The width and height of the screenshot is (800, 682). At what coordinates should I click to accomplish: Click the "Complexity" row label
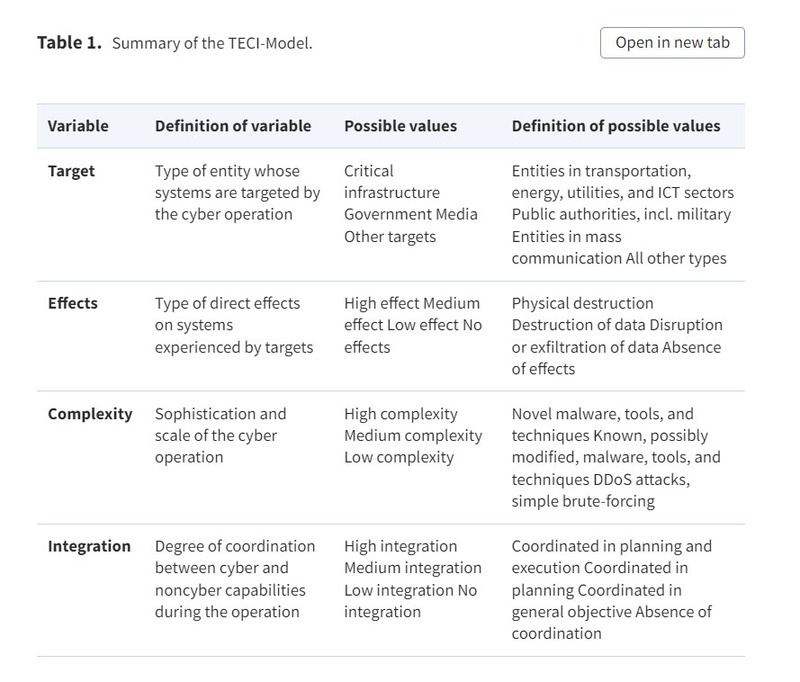[x=90, y=414]
